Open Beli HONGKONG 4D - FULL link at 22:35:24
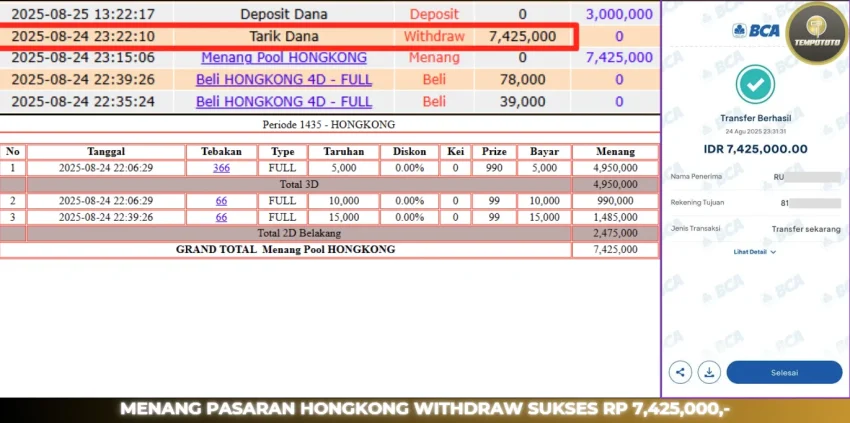Viewport: 850px width, 423px height. 284,101
